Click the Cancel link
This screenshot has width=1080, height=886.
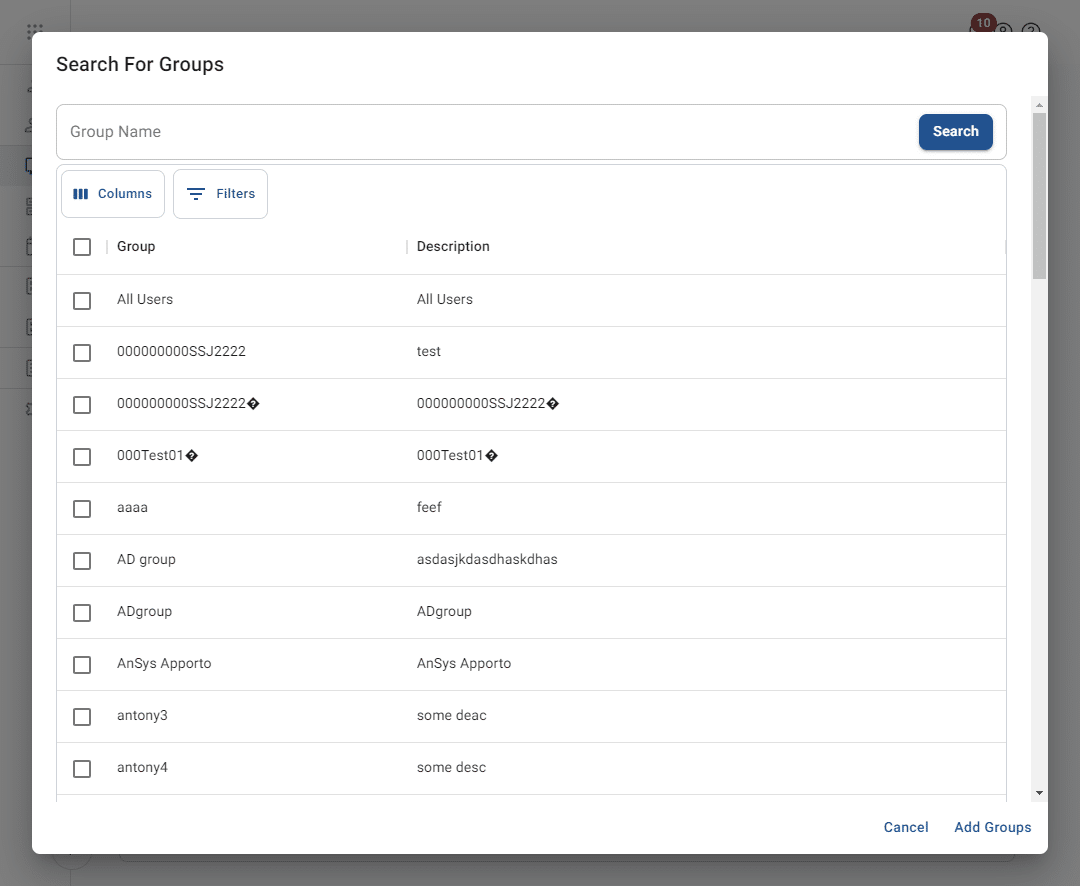tap(905, 827)
